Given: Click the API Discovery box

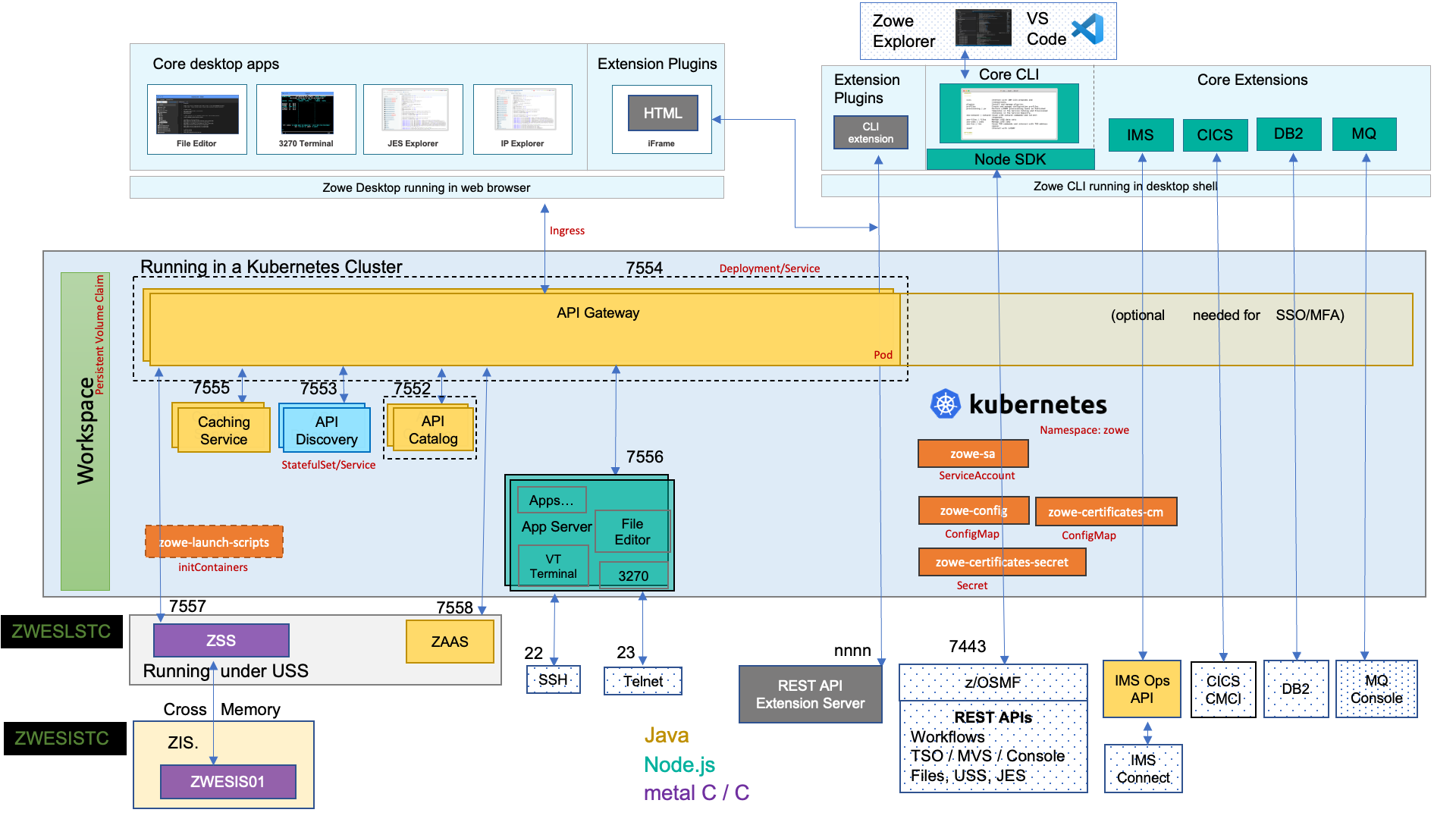Looking at the screenshot, I should [327, 431].
